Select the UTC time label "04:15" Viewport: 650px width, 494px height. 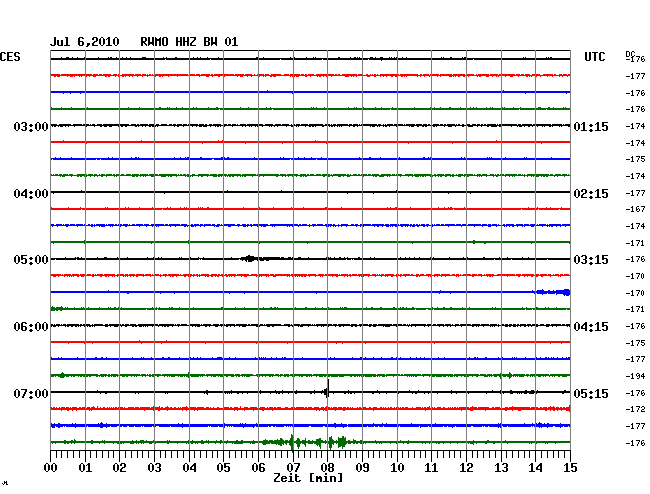pyautogui.click(x=591, y=327)
